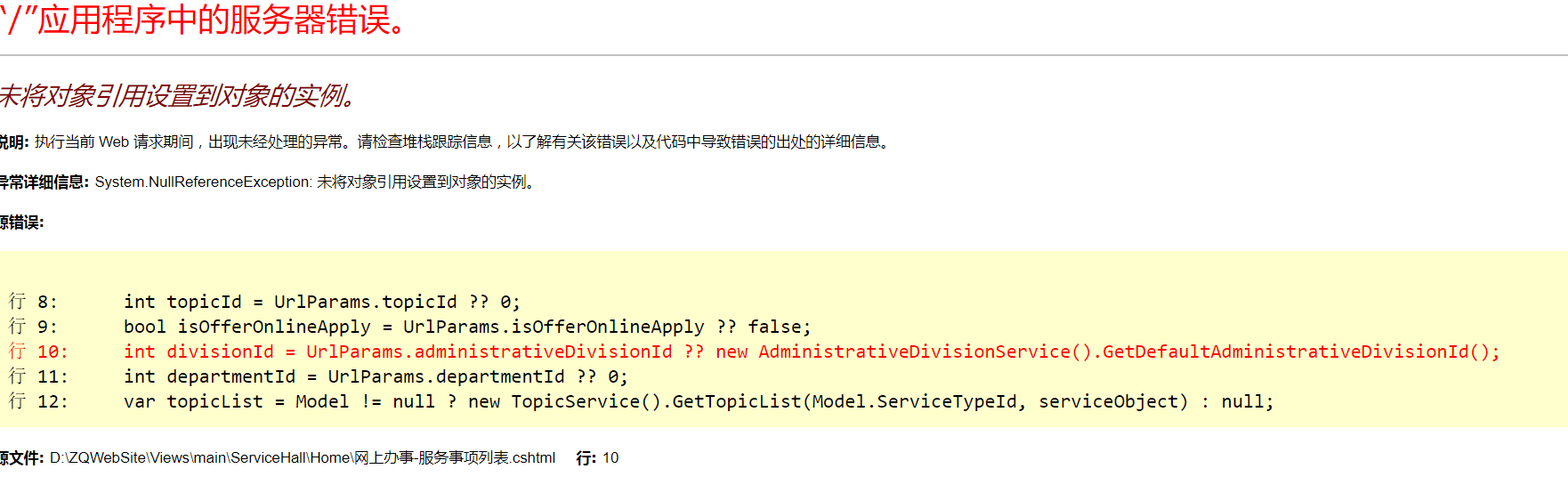Image resolution: width=1568 pixels, height=485 pixels.
Task: Click the italic null reference error subtitle
Action: click(x=178, y=95)
